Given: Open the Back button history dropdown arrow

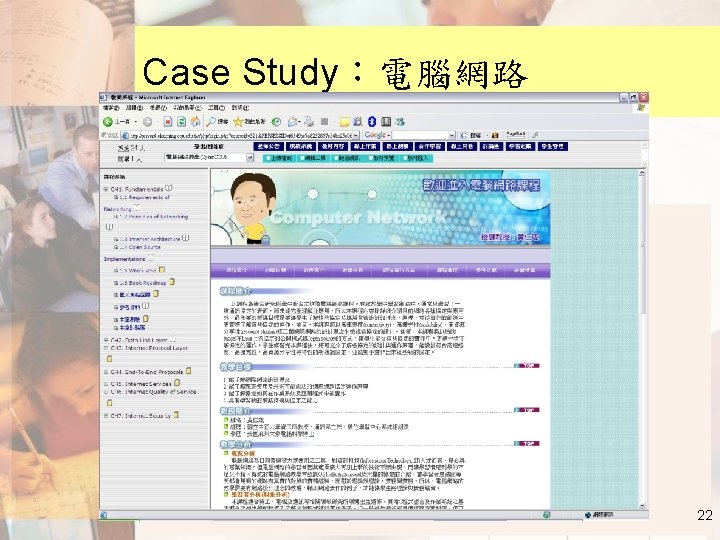Looking at the screenshot, I should pos(136,122).
